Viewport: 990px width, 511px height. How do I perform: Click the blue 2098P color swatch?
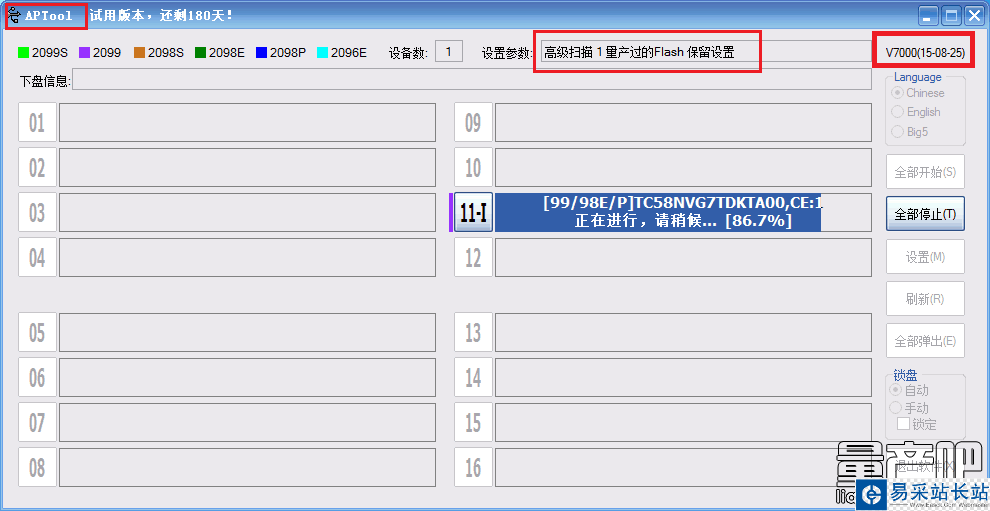[x=261, y=53]
